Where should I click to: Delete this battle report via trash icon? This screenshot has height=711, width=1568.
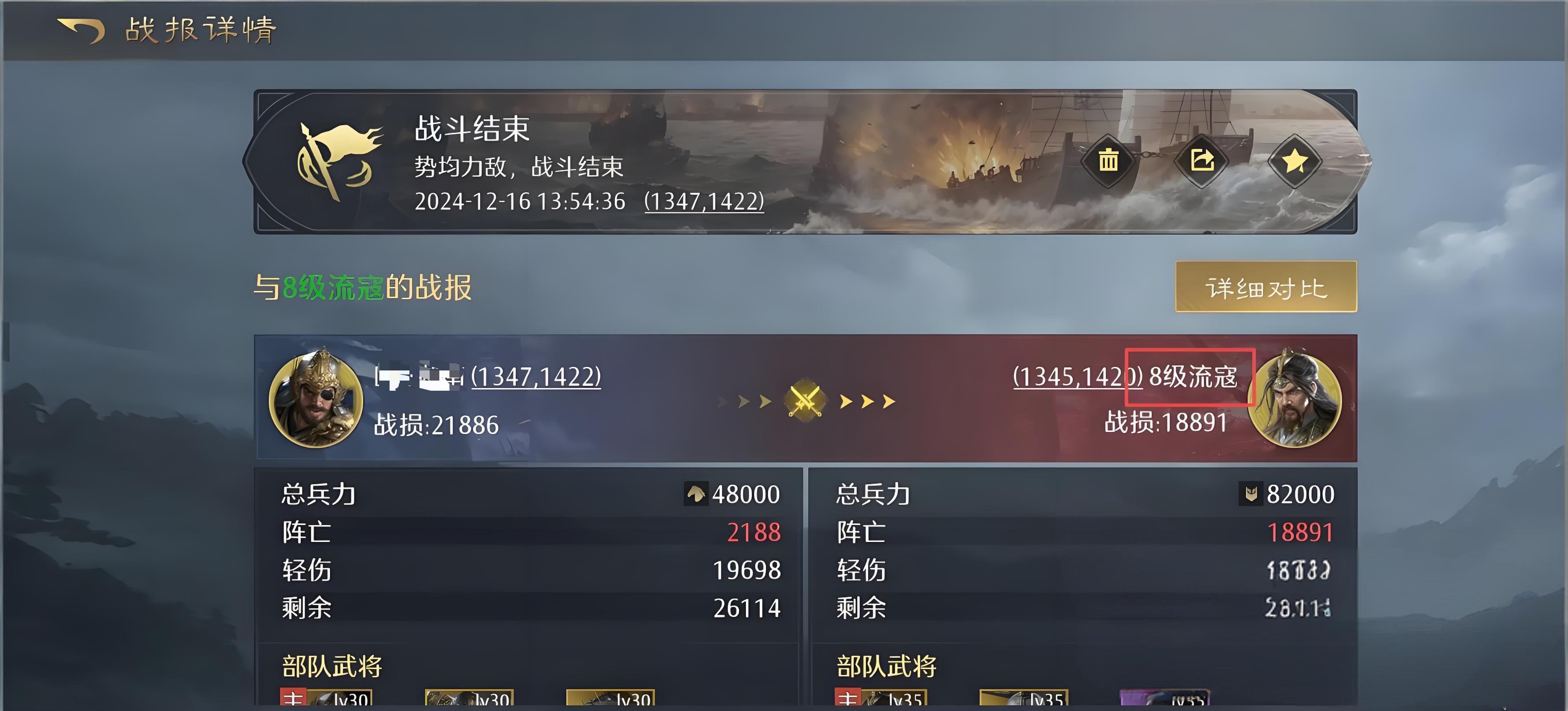(1108, 161)
